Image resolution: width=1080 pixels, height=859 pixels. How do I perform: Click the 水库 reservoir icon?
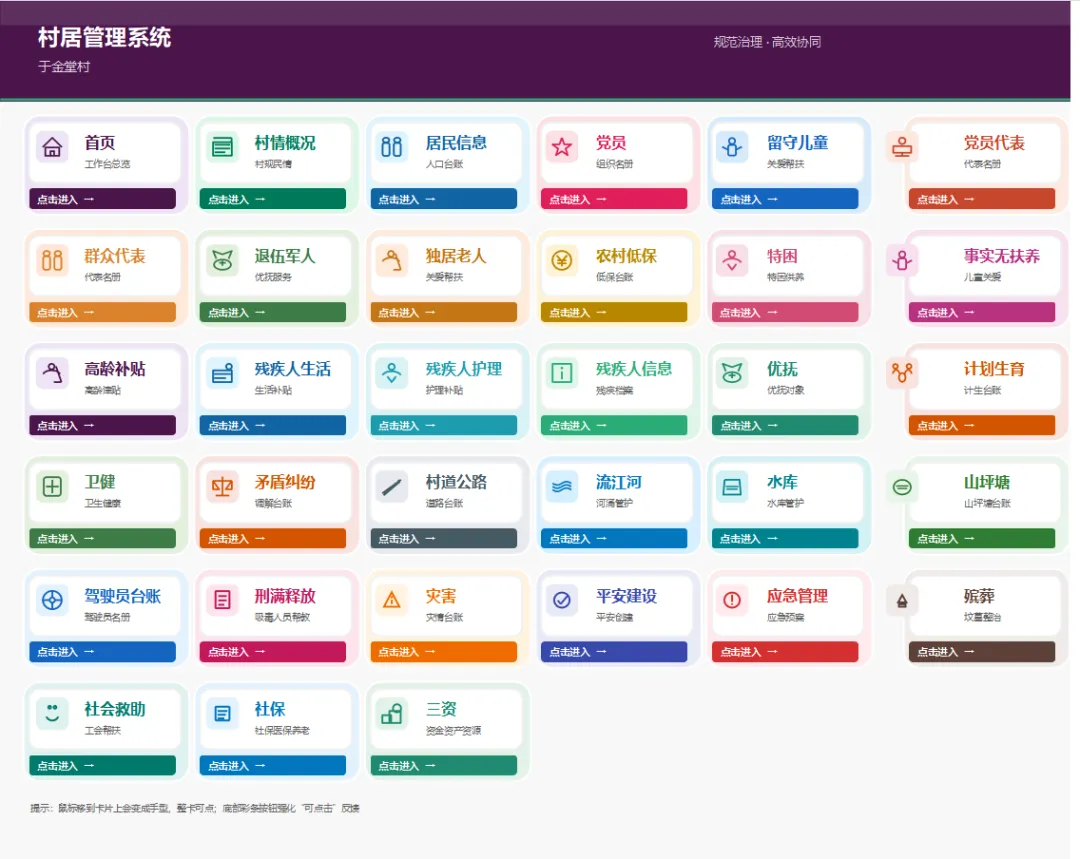(732, 487)
